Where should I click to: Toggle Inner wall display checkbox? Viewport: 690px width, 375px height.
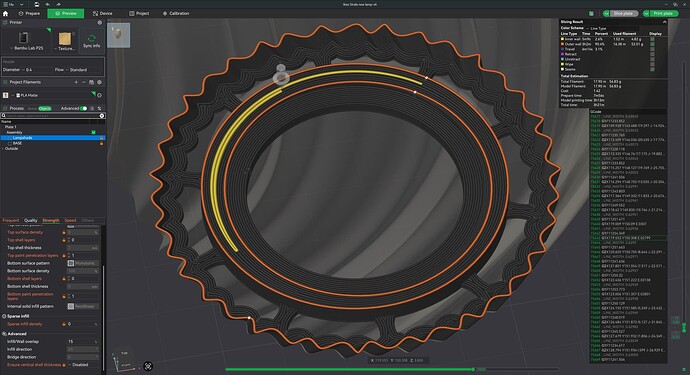pyautogui.click(x=652, y=39)
